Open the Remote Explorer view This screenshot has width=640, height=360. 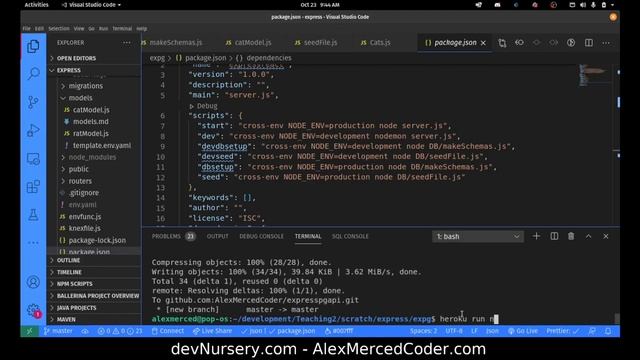coord(33,159)
